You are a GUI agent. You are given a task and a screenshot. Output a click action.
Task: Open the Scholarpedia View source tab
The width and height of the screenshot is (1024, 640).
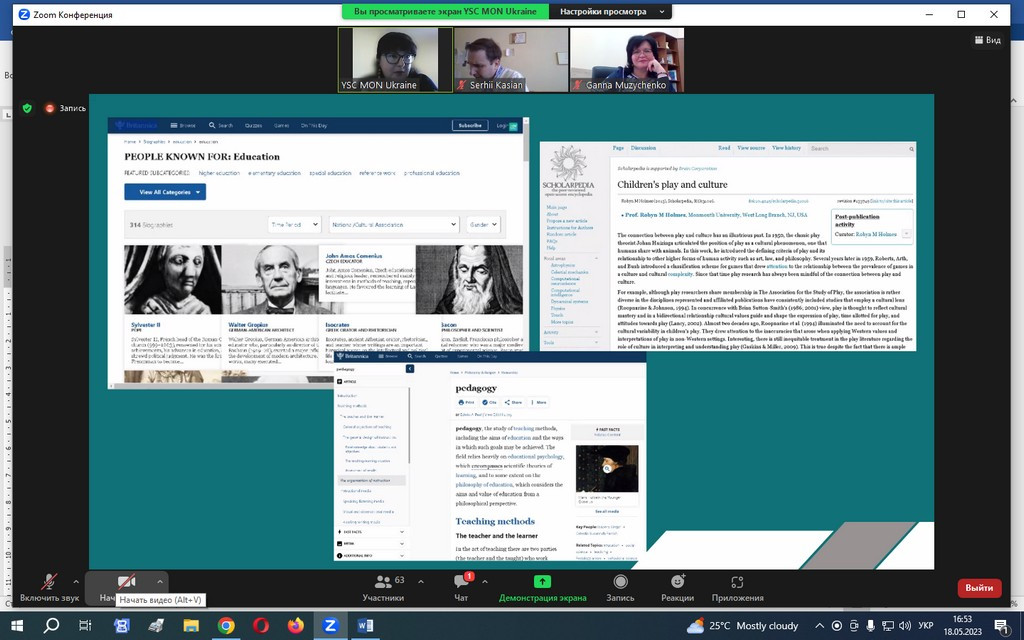(x=751, y=148)
